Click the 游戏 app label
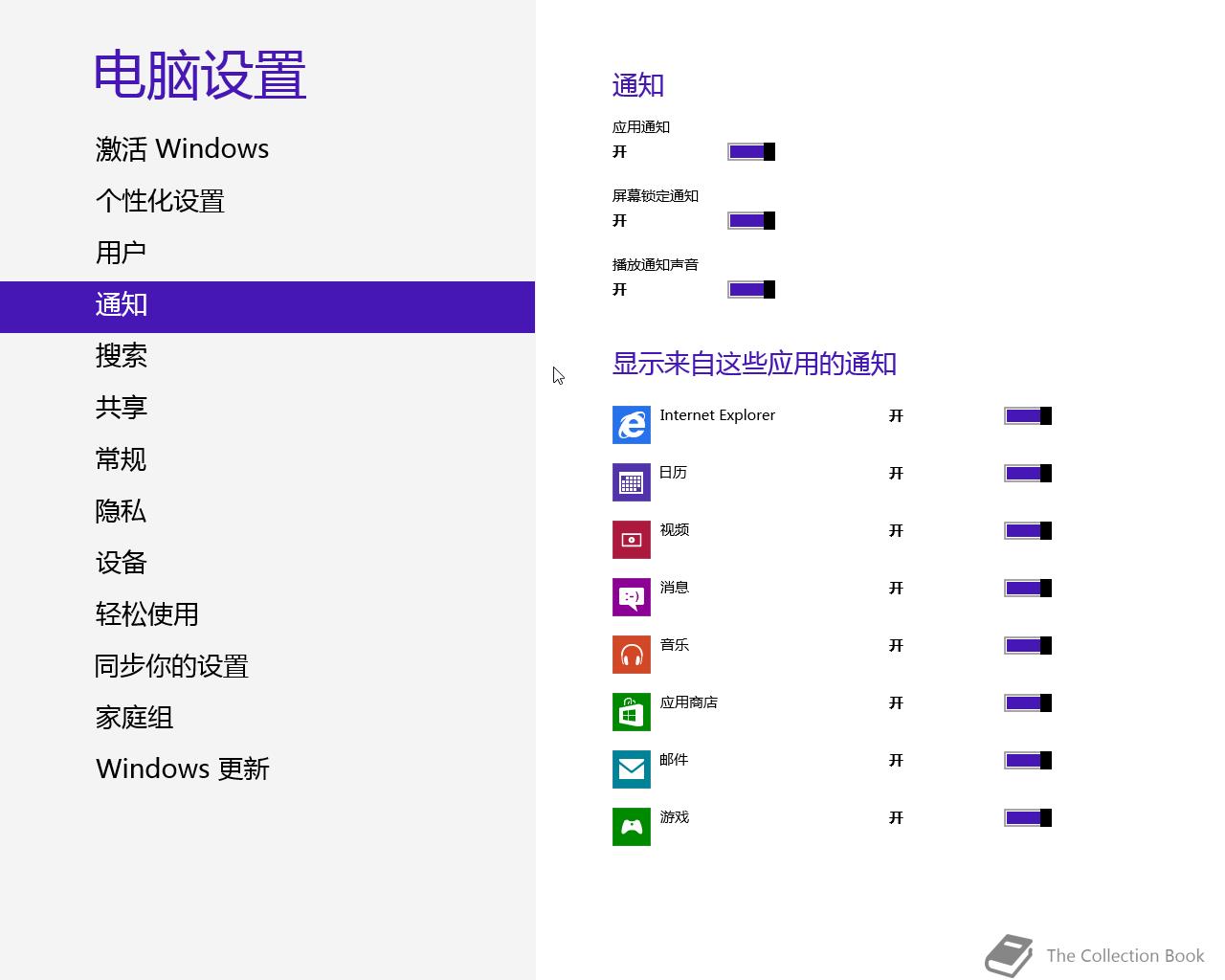The width and height of the screenshot is (1225, 980). pyautogui.click(x=675, y=817)
